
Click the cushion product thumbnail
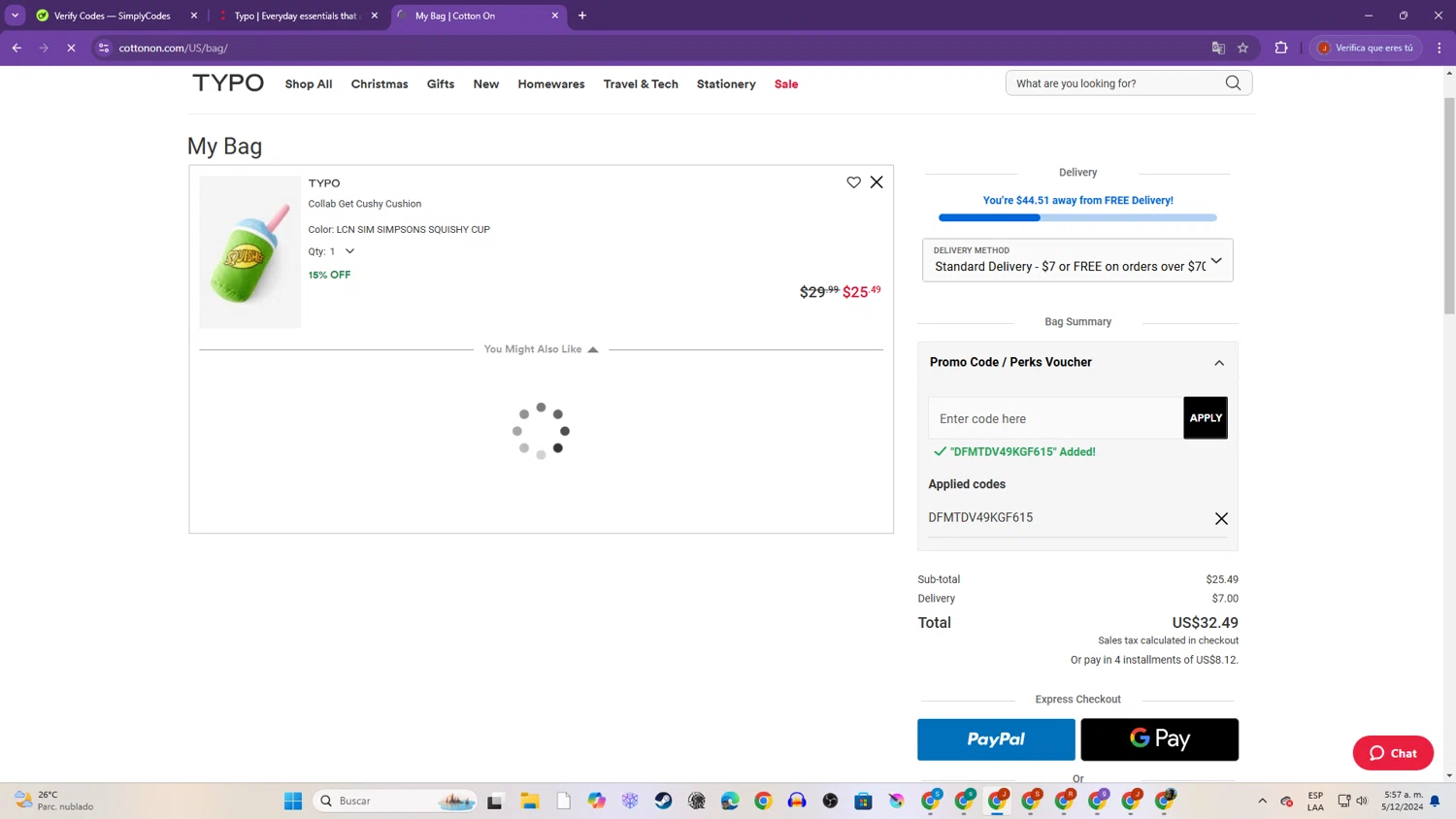[x=250, y=252]
